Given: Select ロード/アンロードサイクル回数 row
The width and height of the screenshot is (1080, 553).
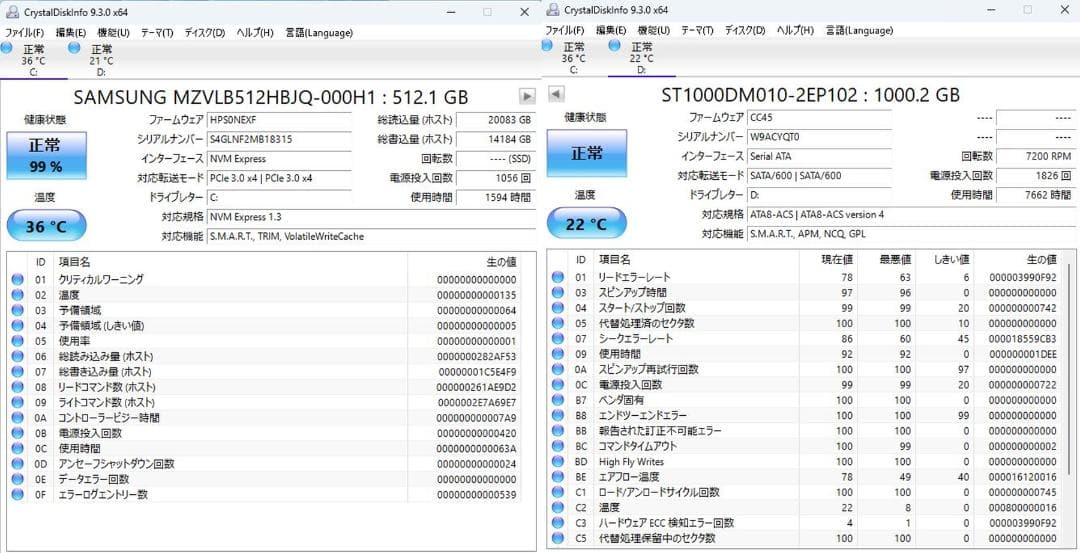Looking at the screenshot, I should (806, 492).
